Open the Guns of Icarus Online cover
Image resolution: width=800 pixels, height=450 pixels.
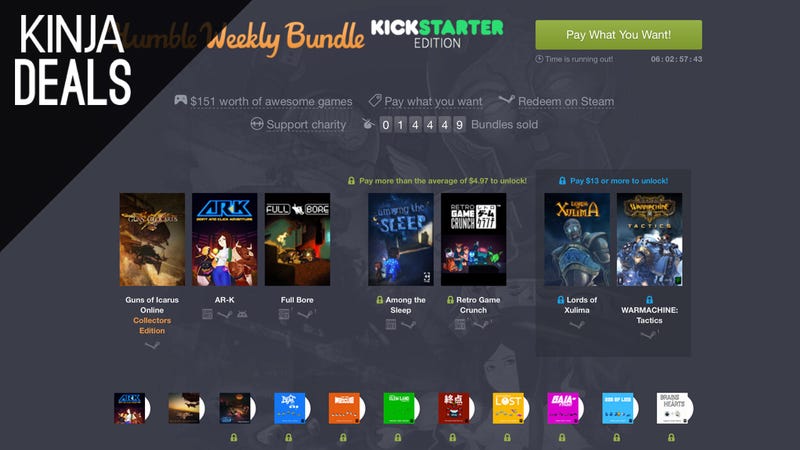pyautogui.click(x=152, y=239)
